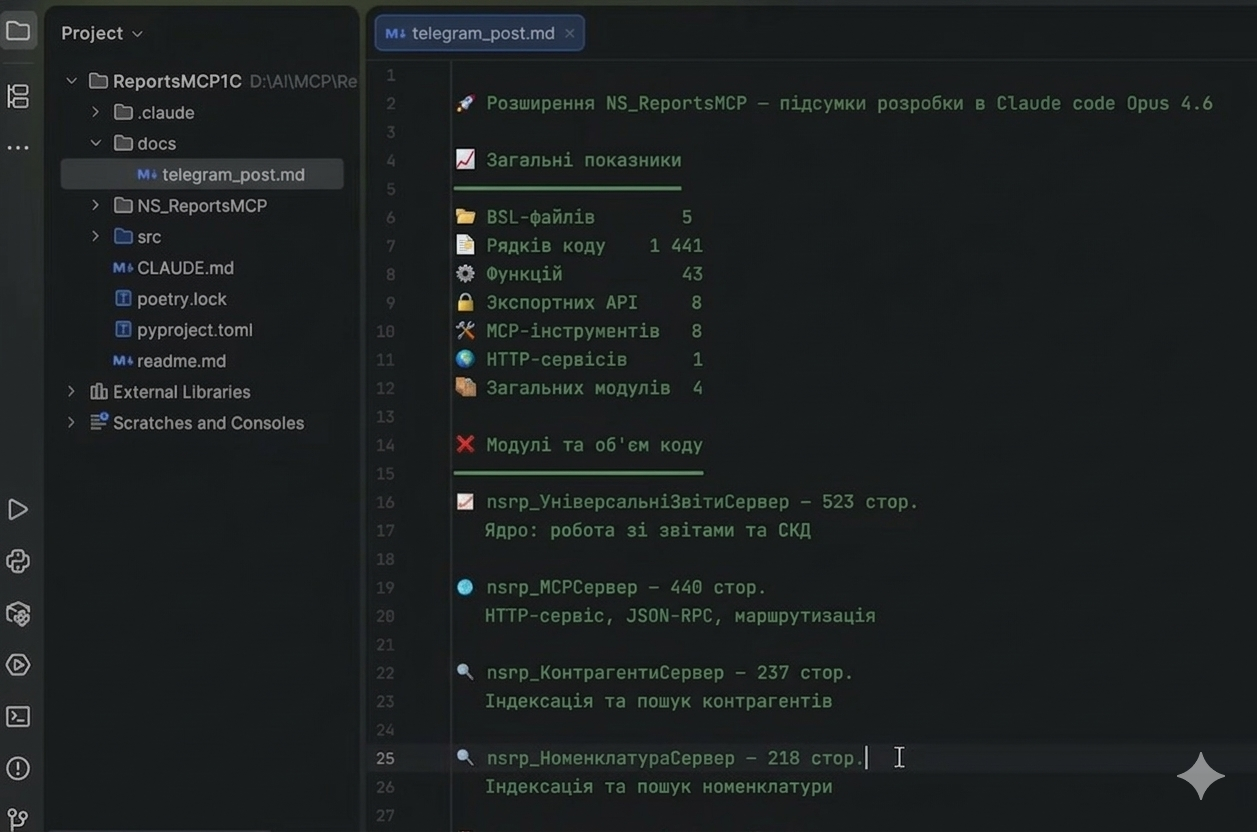Open the Services tool window icon
Viewport: 1257px width, 832px height.
pos(18,665)
